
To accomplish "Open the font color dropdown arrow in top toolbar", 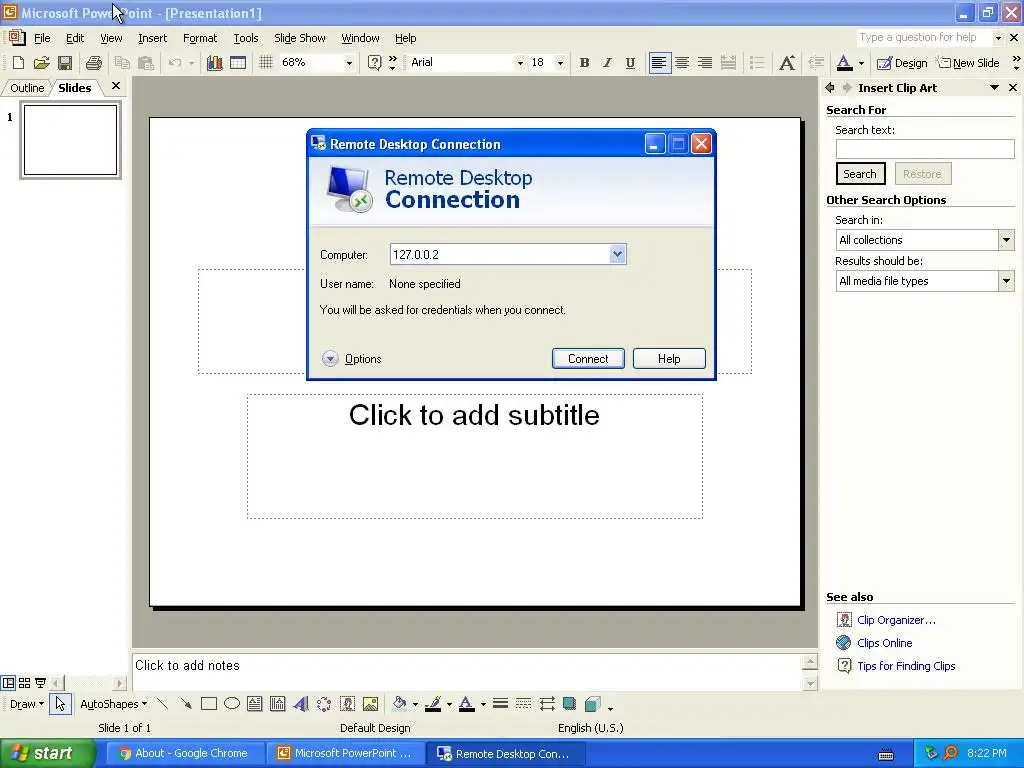I will (861, 63).
